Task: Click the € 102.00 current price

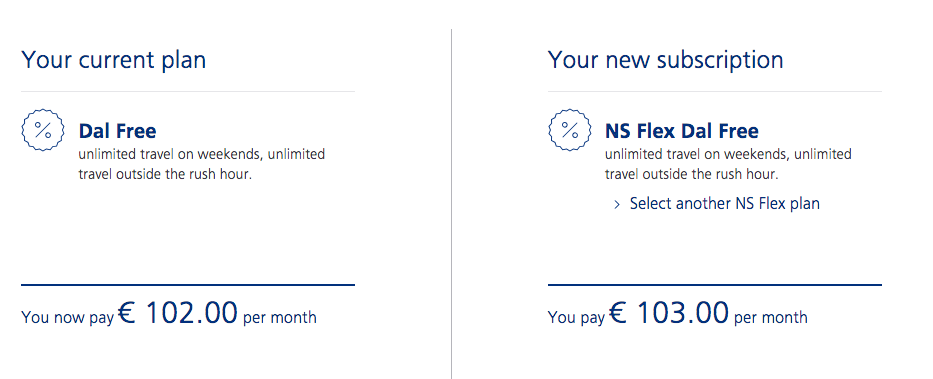Action: click(177, 312)
